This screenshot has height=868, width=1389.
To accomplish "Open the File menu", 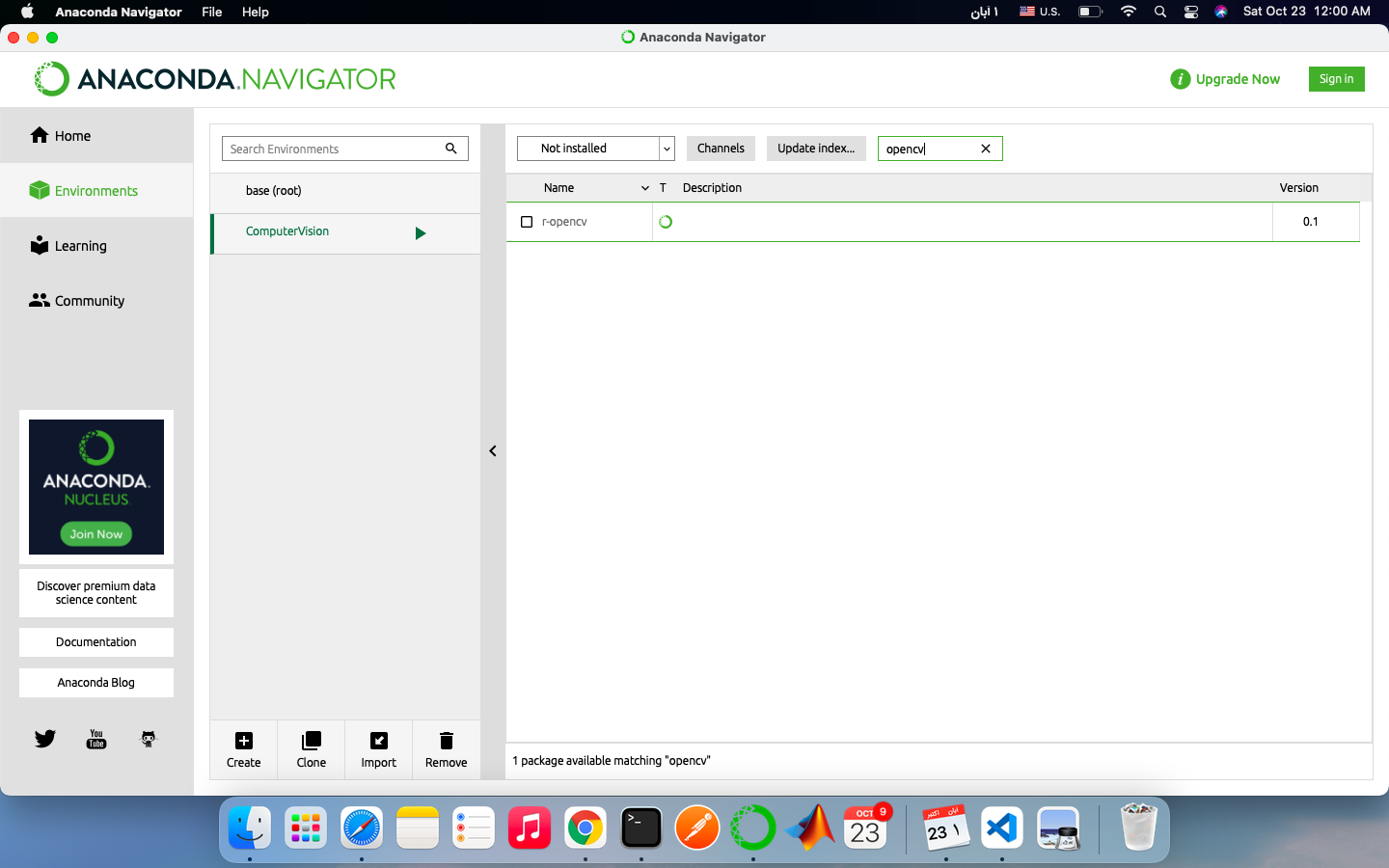I will coord(212,12).
